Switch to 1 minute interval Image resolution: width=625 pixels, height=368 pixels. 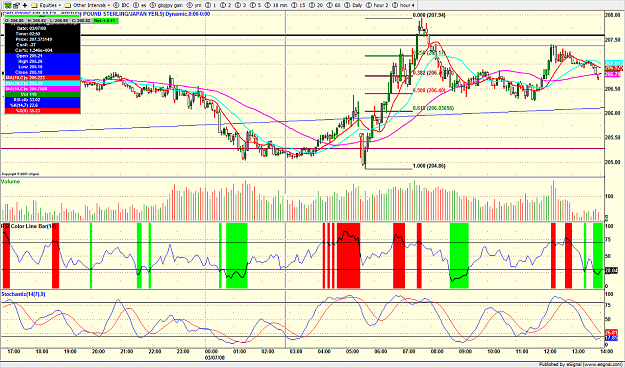(x=211, y=5)
